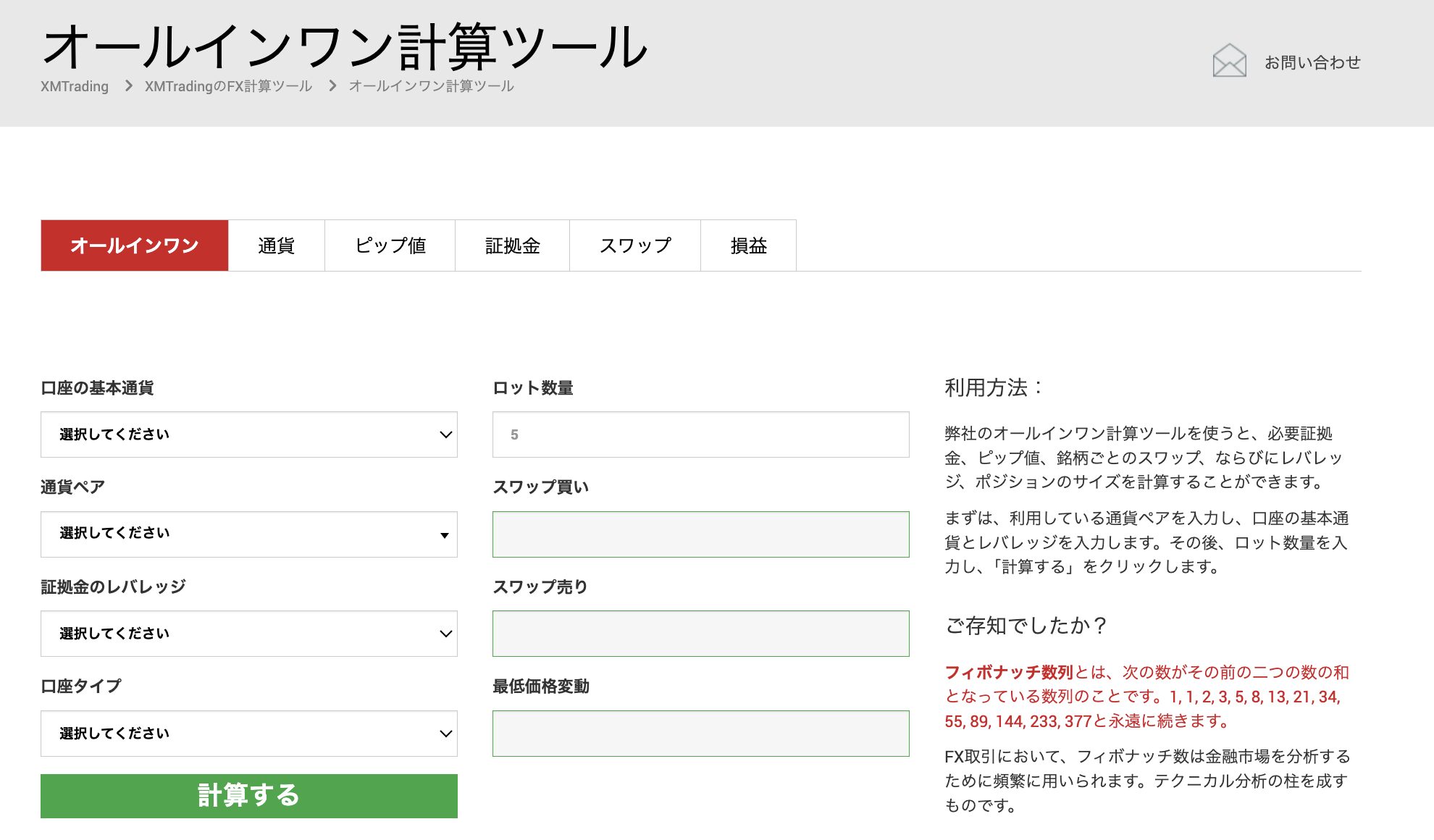This screenshot has width=1434, height=840.
Task: Expand the 証拠金のレバレッジ dropdown
Action: [x=248, y=634]
